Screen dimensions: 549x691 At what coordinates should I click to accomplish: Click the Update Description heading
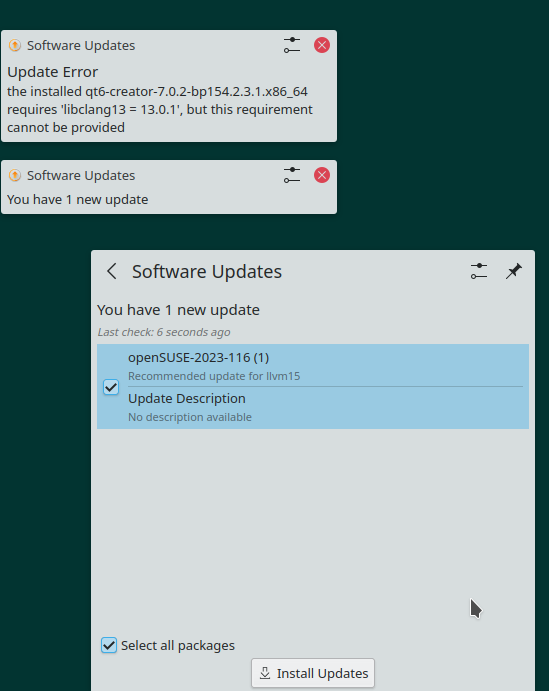click(x=187, y=398)
